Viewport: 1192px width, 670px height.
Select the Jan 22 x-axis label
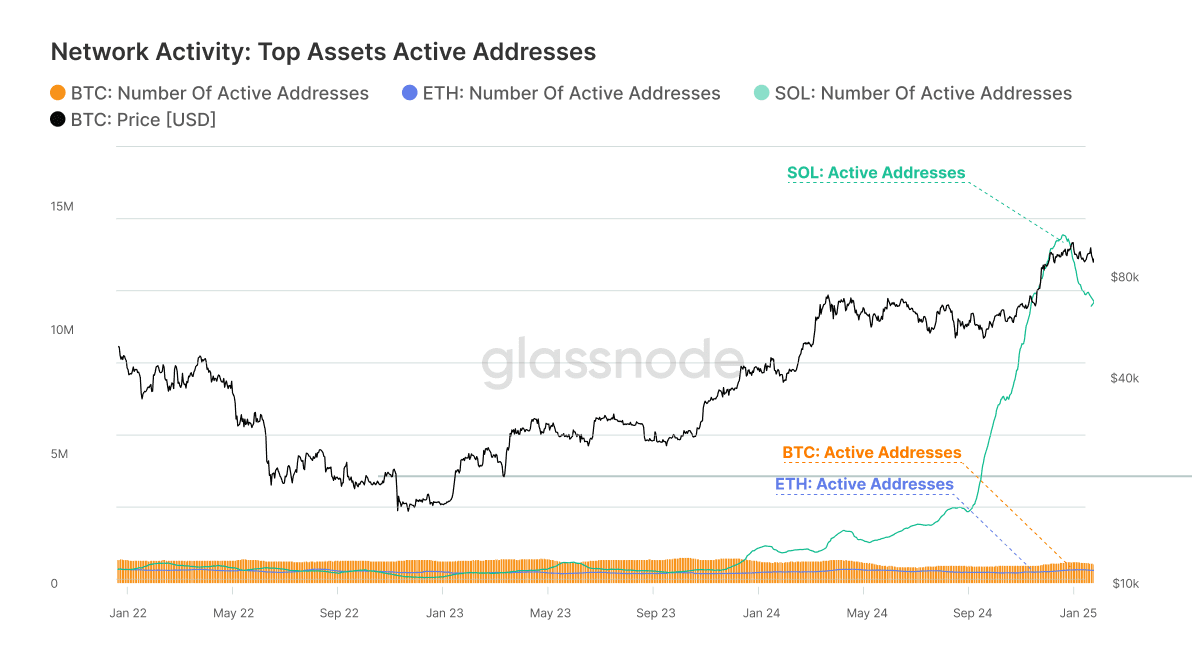click(x=126, y=613)
